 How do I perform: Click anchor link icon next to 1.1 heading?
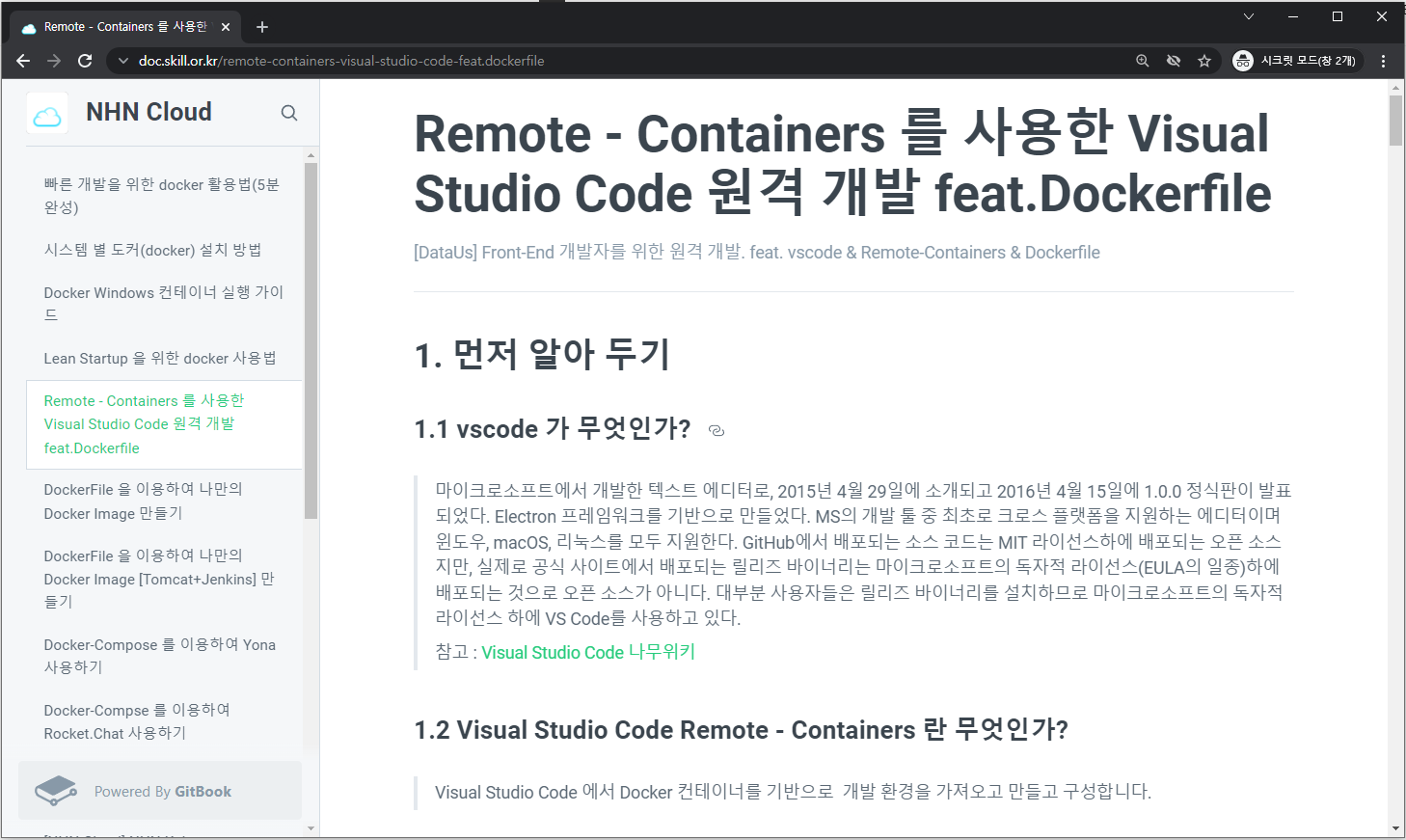click(x=717, y=431)
